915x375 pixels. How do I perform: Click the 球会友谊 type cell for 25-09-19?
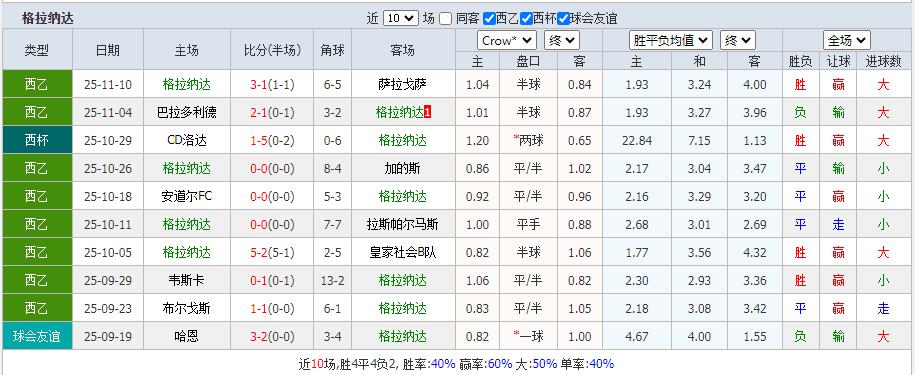[37, 337]
